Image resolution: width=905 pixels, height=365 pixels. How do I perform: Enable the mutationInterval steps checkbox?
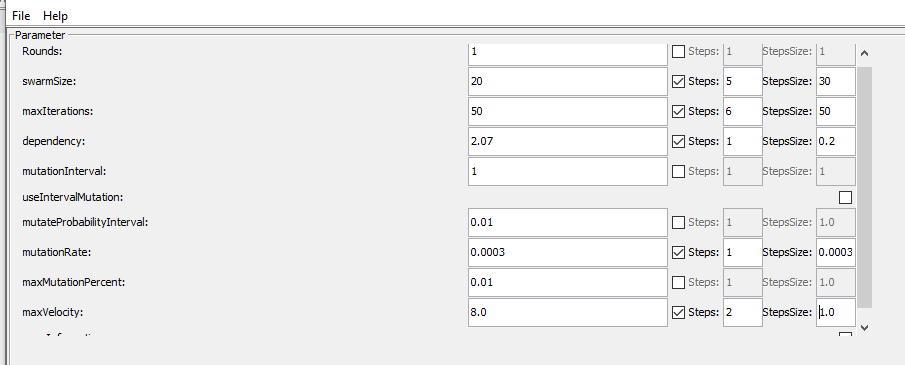point(679,172)
